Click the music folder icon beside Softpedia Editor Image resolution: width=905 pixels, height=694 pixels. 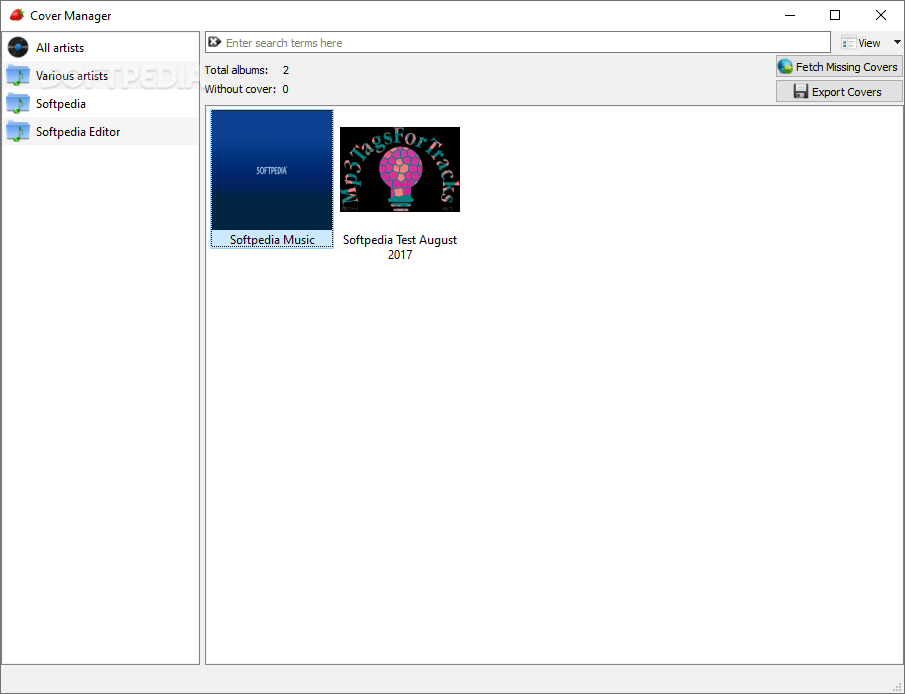tap(18, 131)
